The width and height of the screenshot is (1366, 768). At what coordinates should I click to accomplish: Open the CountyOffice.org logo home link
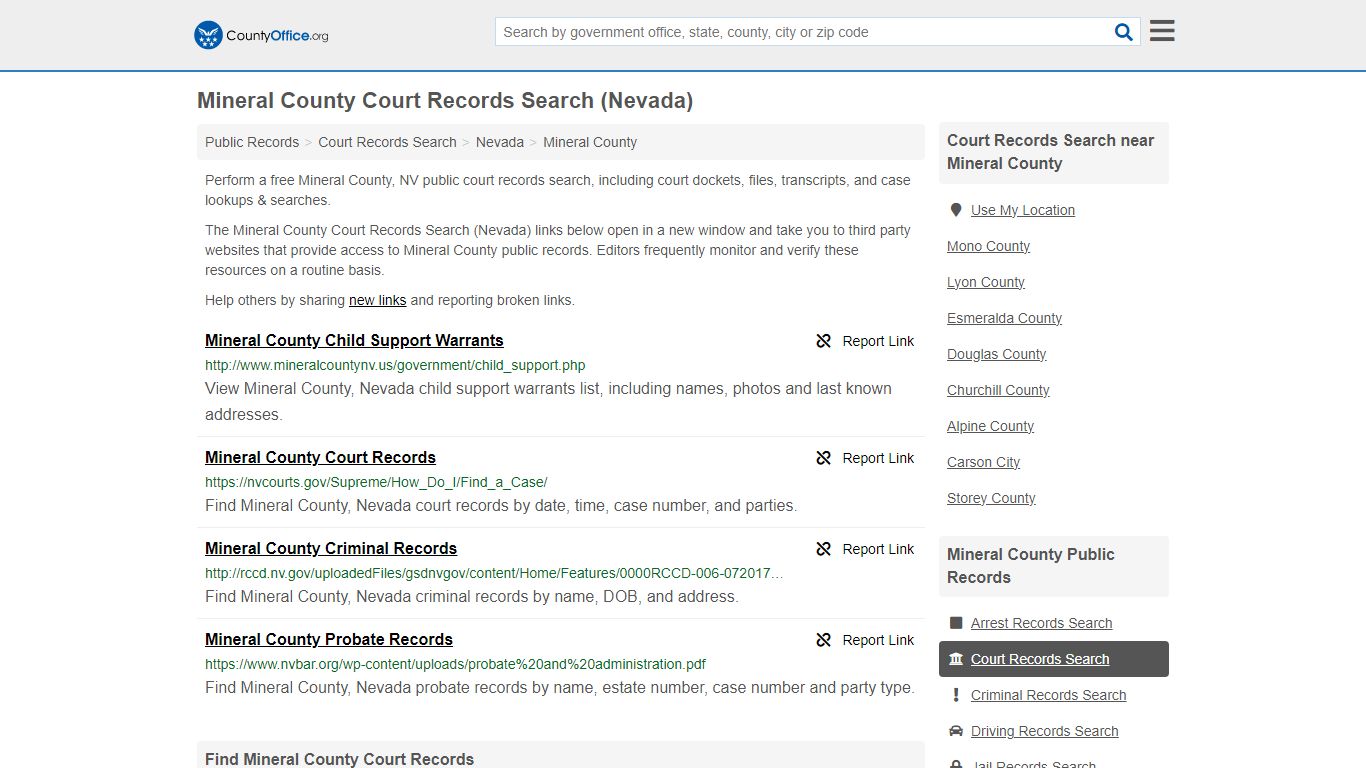coord(261,35)
